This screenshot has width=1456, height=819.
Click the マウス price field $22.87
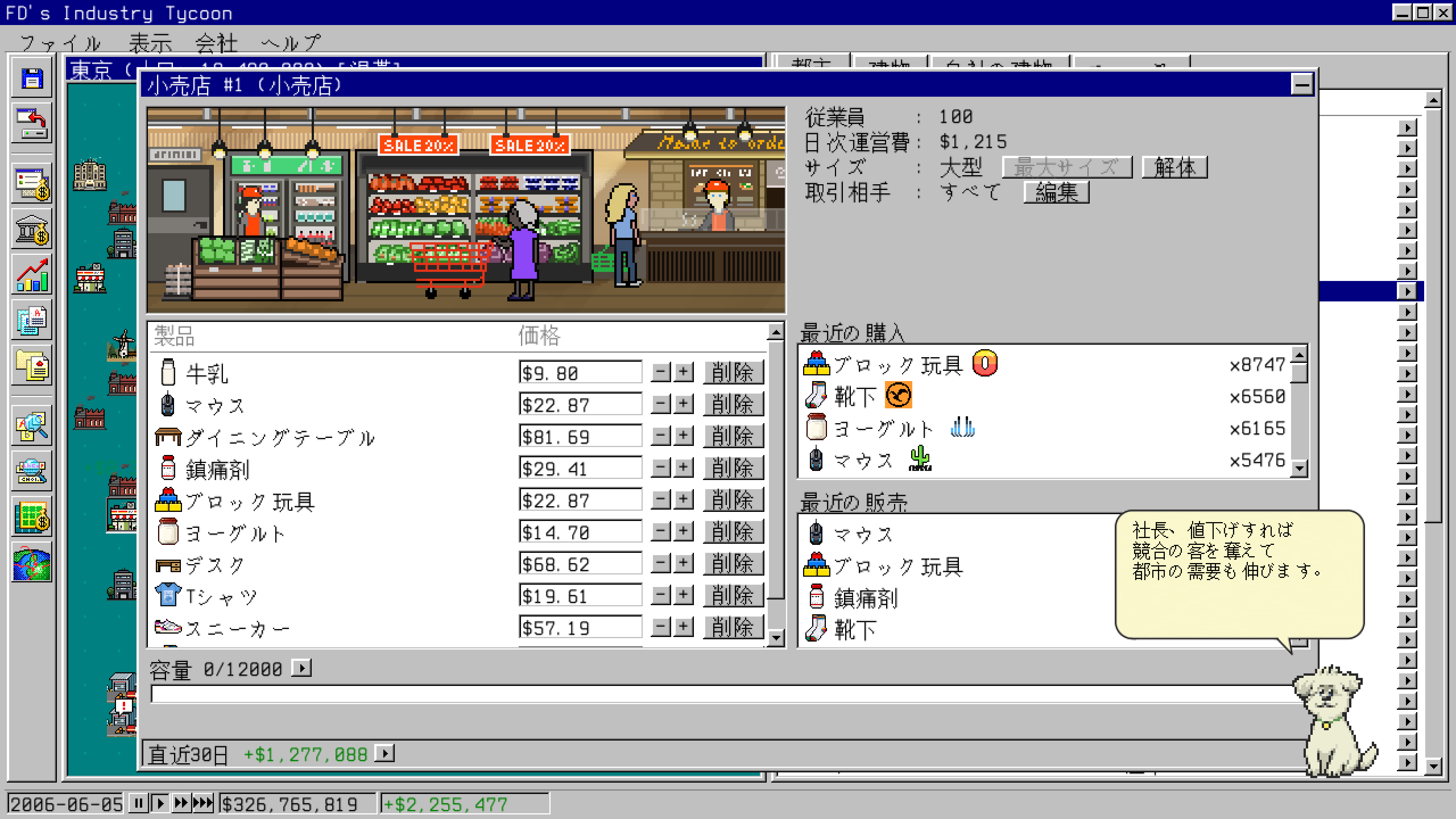[581, 404]
